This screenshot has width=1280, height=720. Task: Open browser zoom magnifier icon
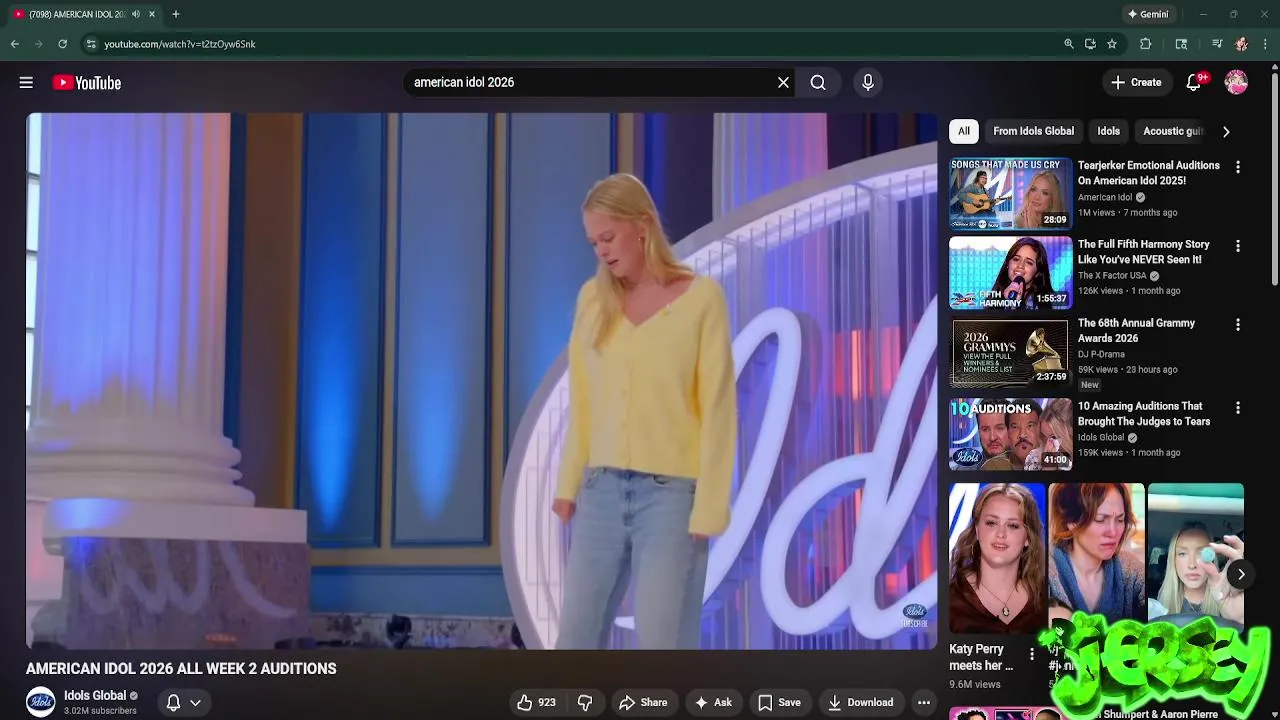pyautogui.click(x=1069, y=44)
